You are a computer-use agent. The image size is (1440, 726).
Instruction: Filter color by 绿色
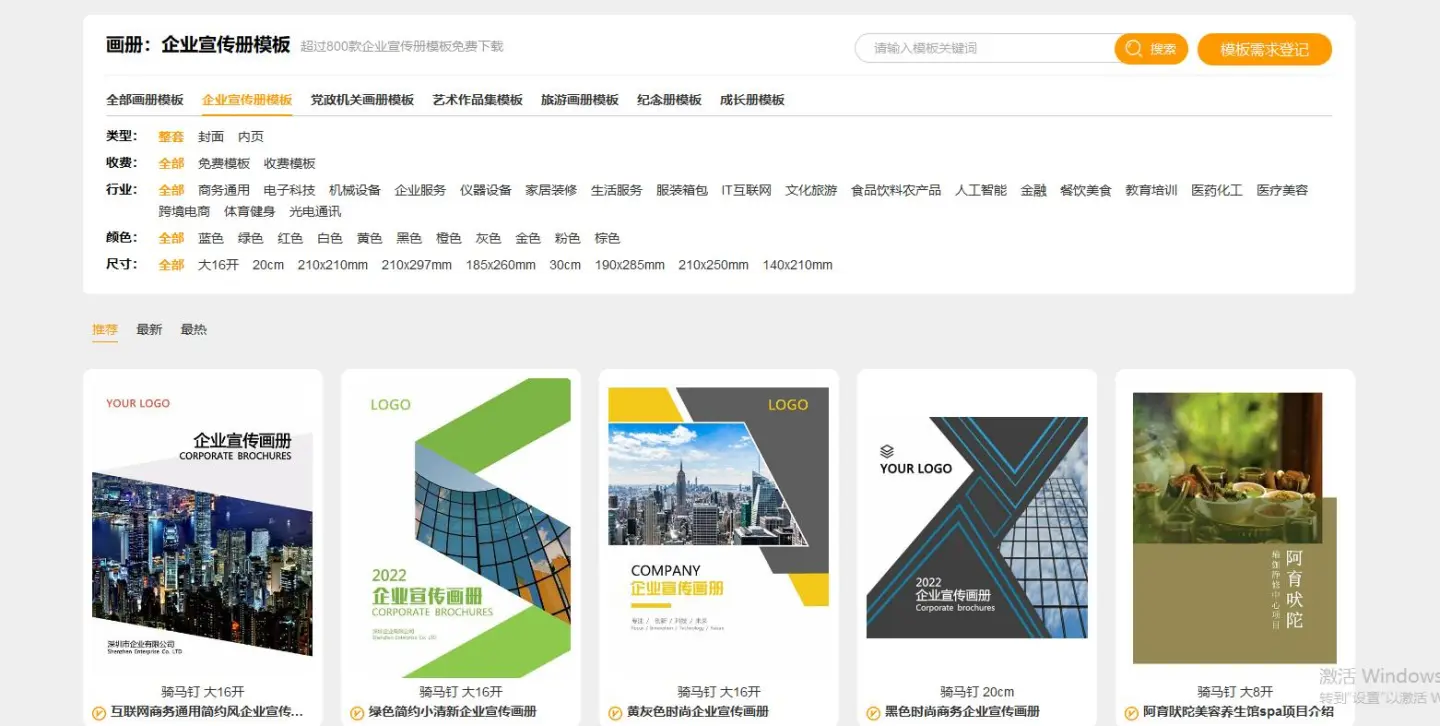coord(250,238)
